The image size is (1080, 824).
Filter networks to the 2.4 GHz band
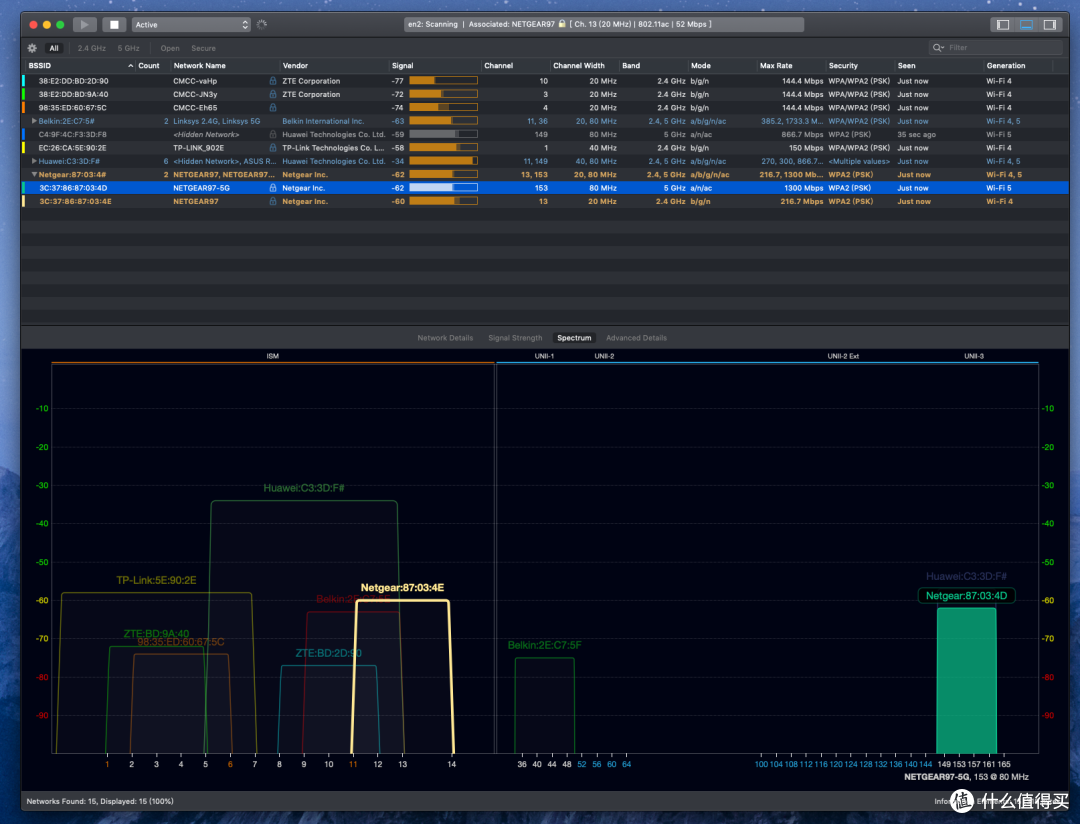click(x=92, y=48)
